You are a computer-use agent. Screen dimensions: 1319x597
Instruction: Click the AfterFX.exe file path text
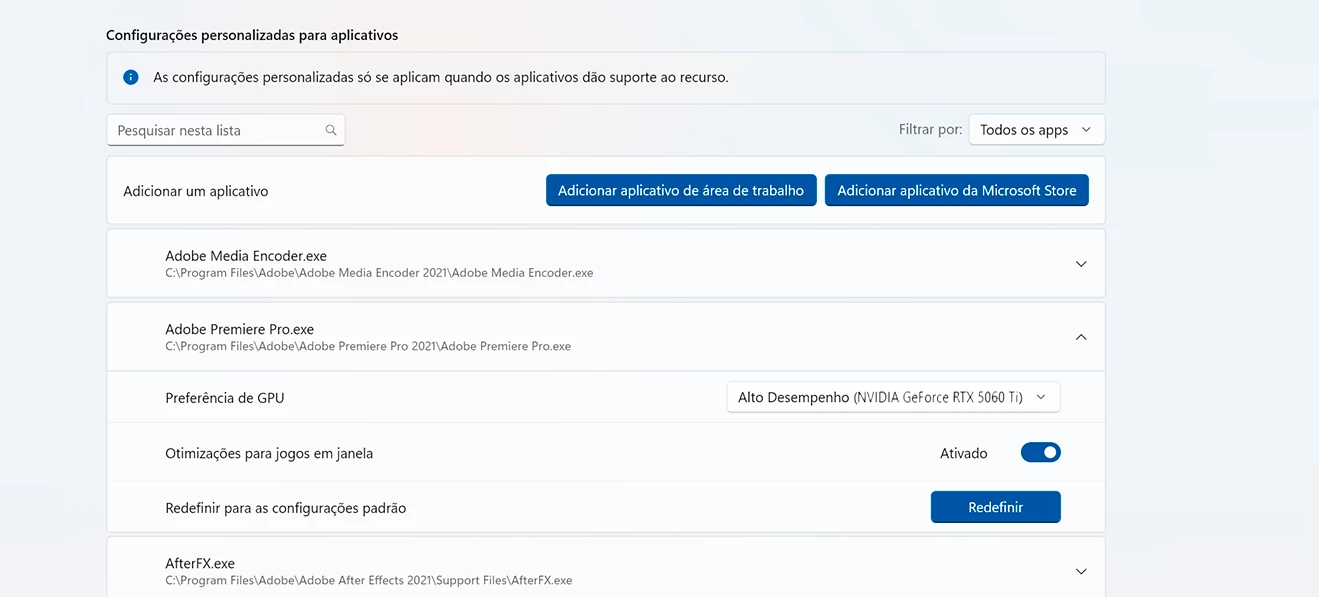[369, 580]
